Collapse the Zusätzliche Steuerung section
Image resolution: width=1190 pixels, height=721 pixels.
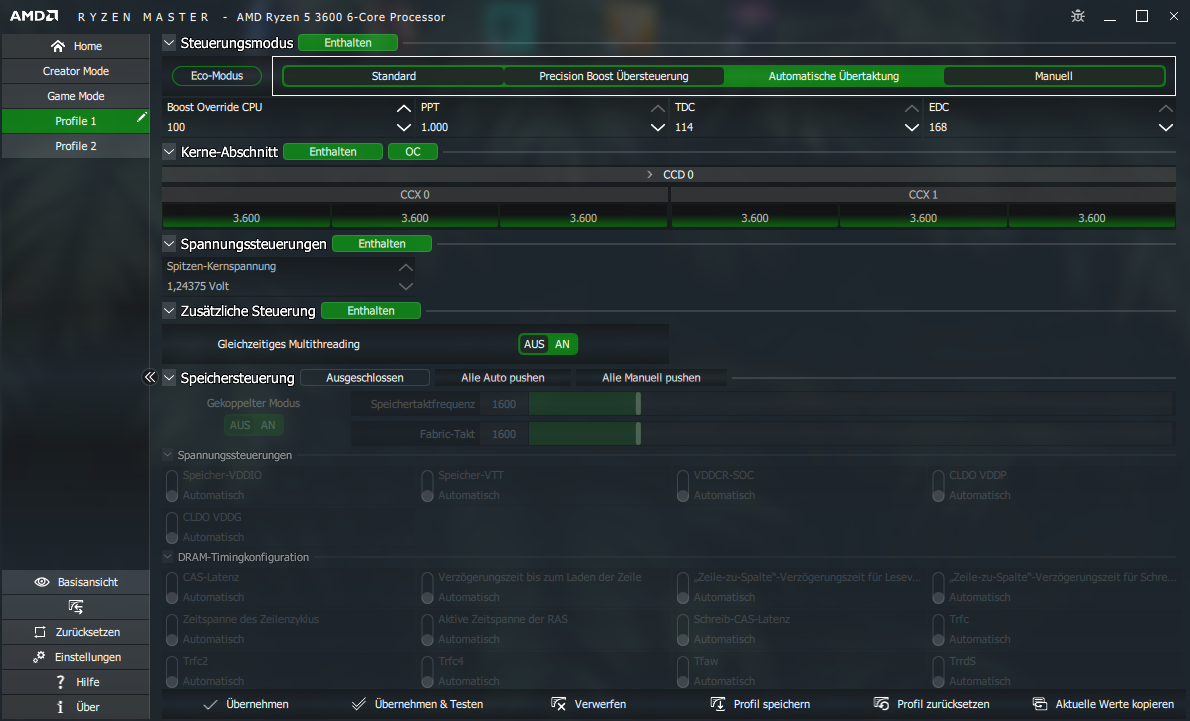tap(169, 310)
